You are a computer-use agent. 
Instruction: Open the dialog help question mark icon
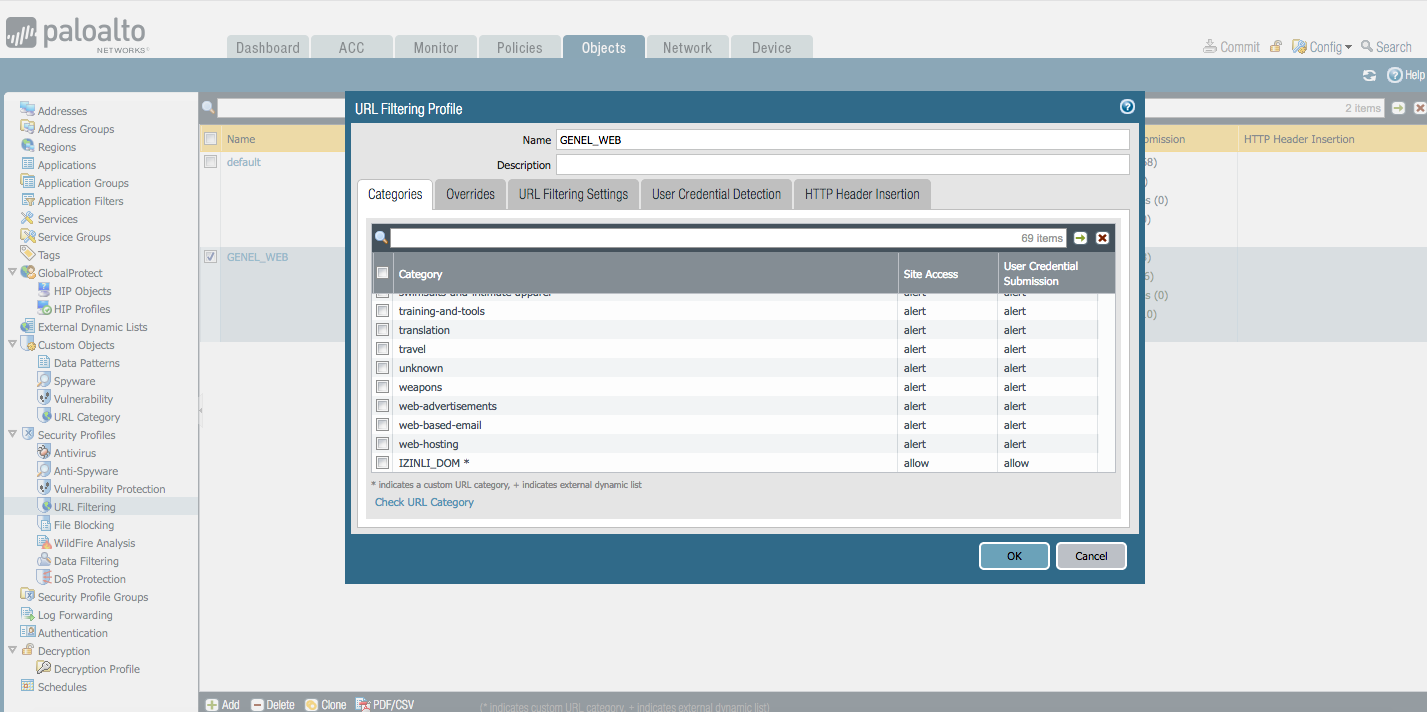click(x=1127, y=106)
